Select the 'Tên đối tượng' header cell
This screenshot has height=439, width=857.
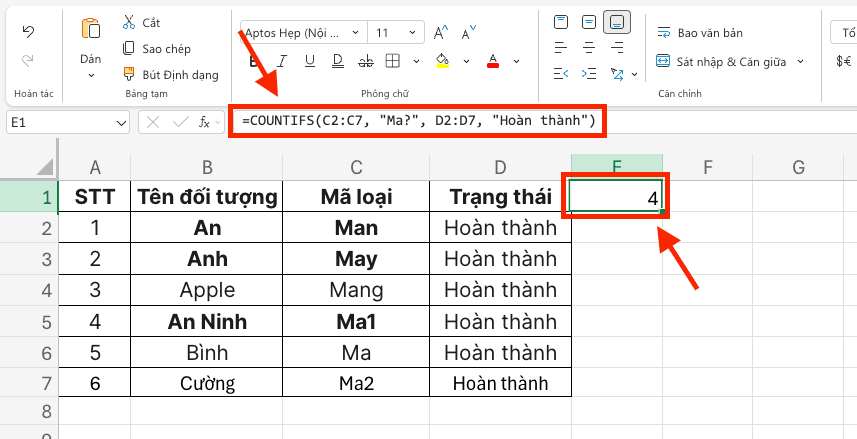point(207,196)
